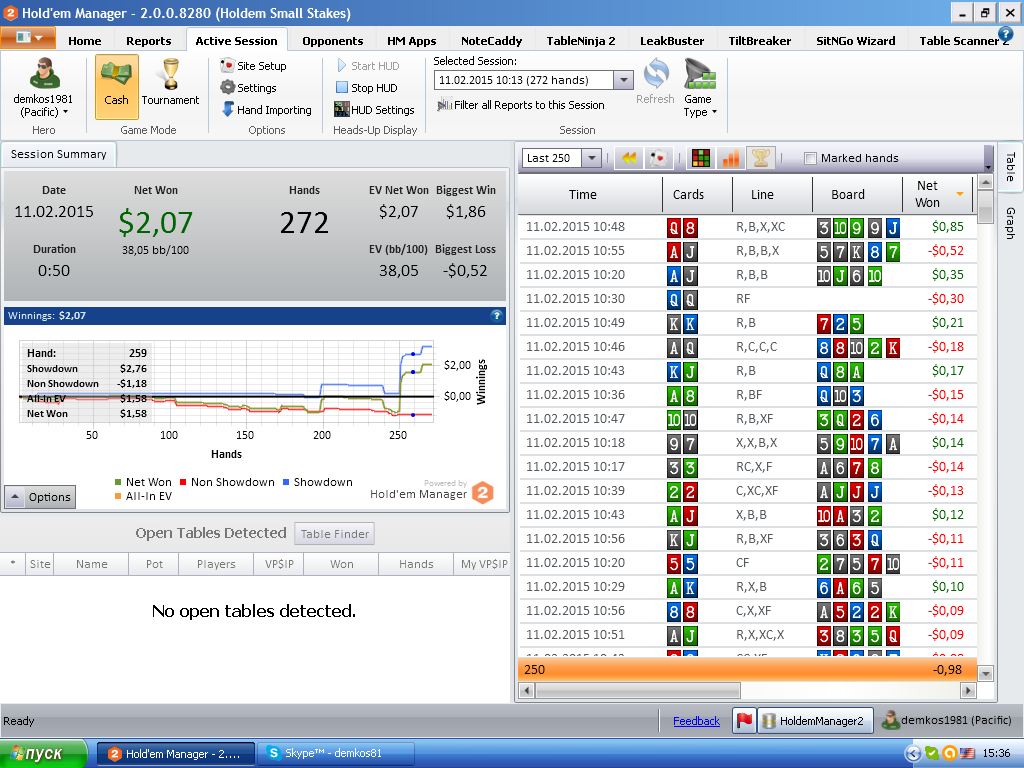Select Tournament game mode
Image resolution: width=1024 pixels, height=768 pixels.
point(170,82)
